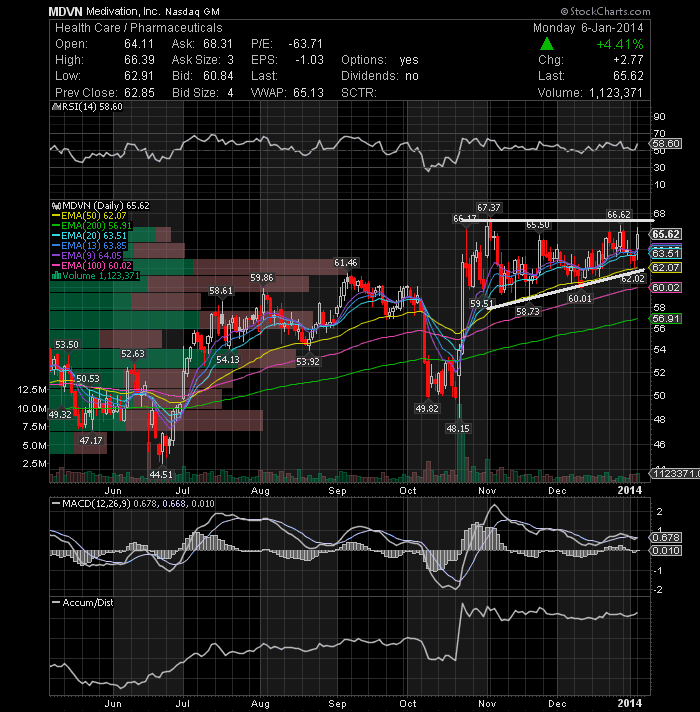Screen dimensions: 700x712
Task: Click the 67.37 peak price label
Action: (489, 208)
